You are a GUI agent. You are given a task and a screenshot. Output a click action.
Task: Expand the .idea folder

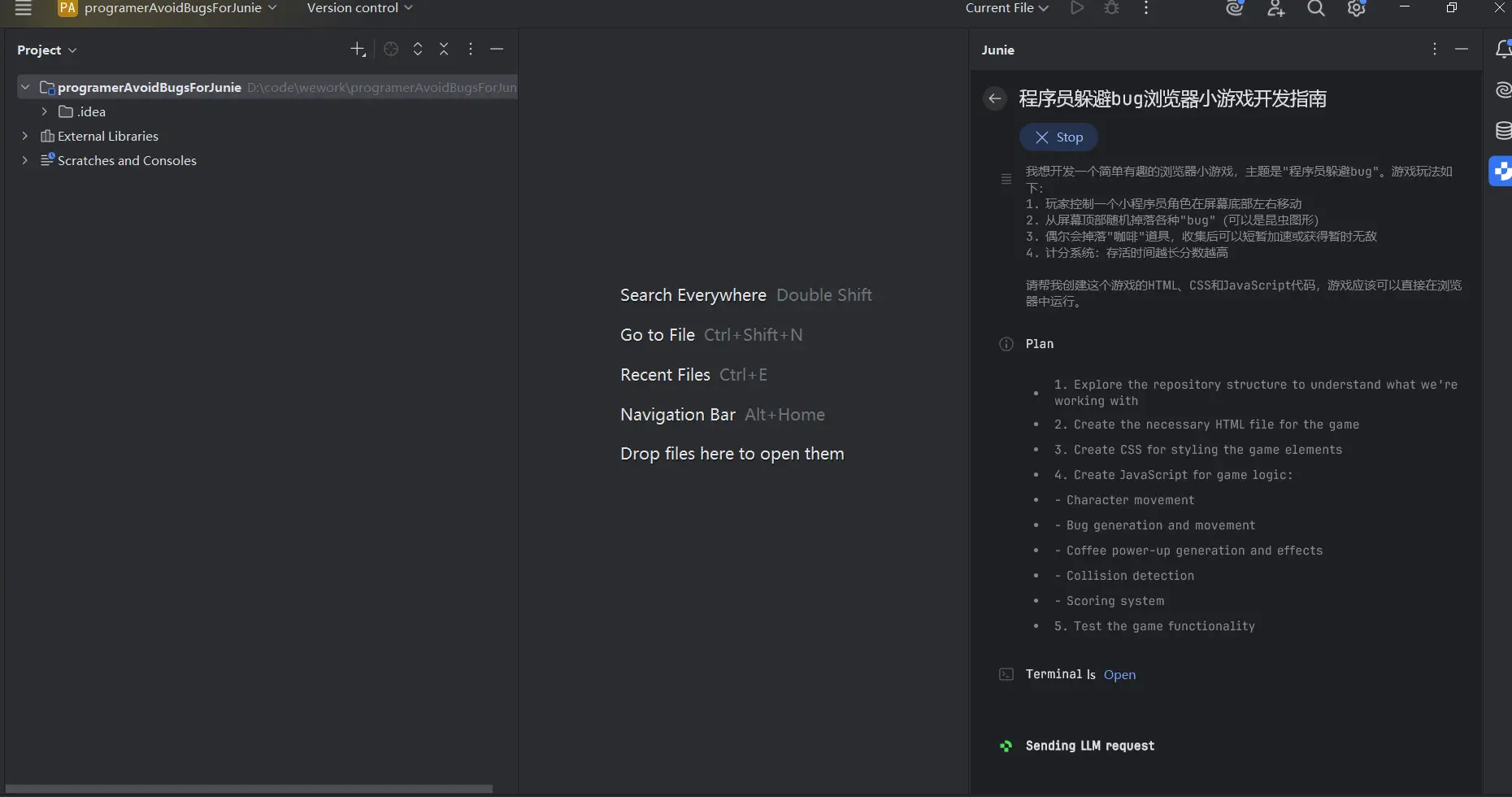click(x=45, y=111)
